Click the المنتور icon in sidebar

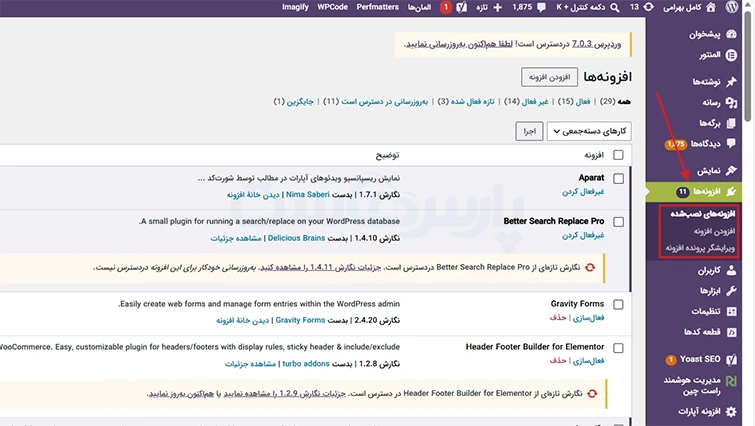tap(731, 55)
